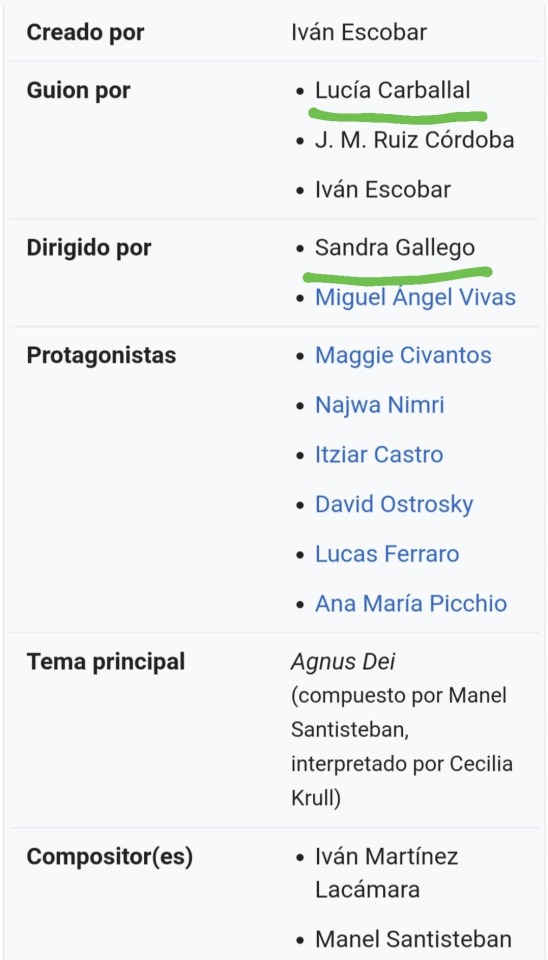Click the underlined name Lucía Carballal

tap(392, 91)
